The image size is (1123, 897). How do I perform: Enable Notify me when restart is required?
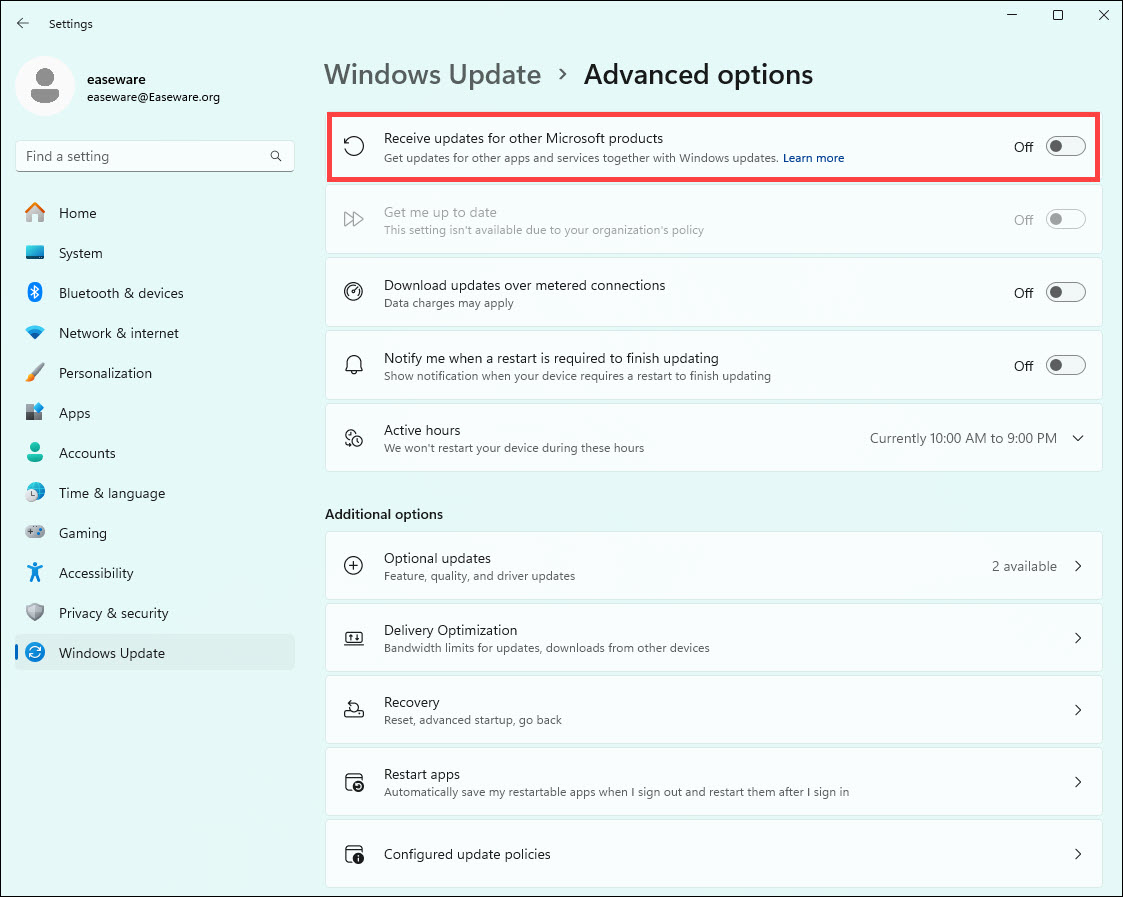[x=1066, y=365]
